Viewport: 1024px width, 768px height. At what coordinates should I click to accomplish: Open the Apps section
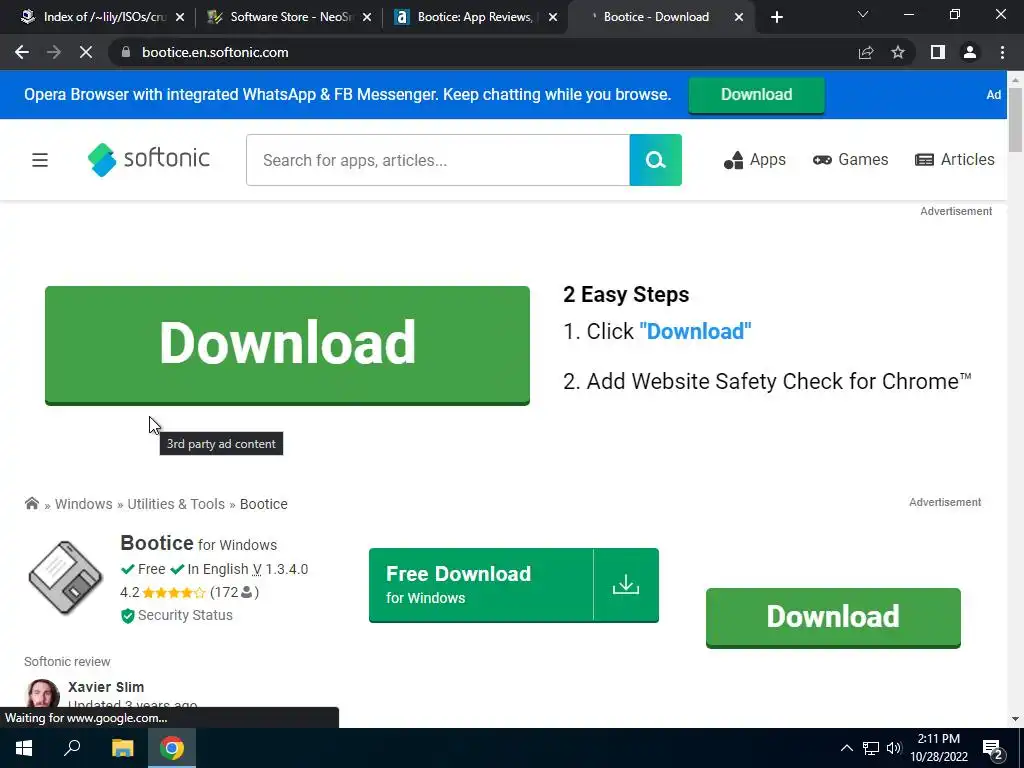click(755, 160)
